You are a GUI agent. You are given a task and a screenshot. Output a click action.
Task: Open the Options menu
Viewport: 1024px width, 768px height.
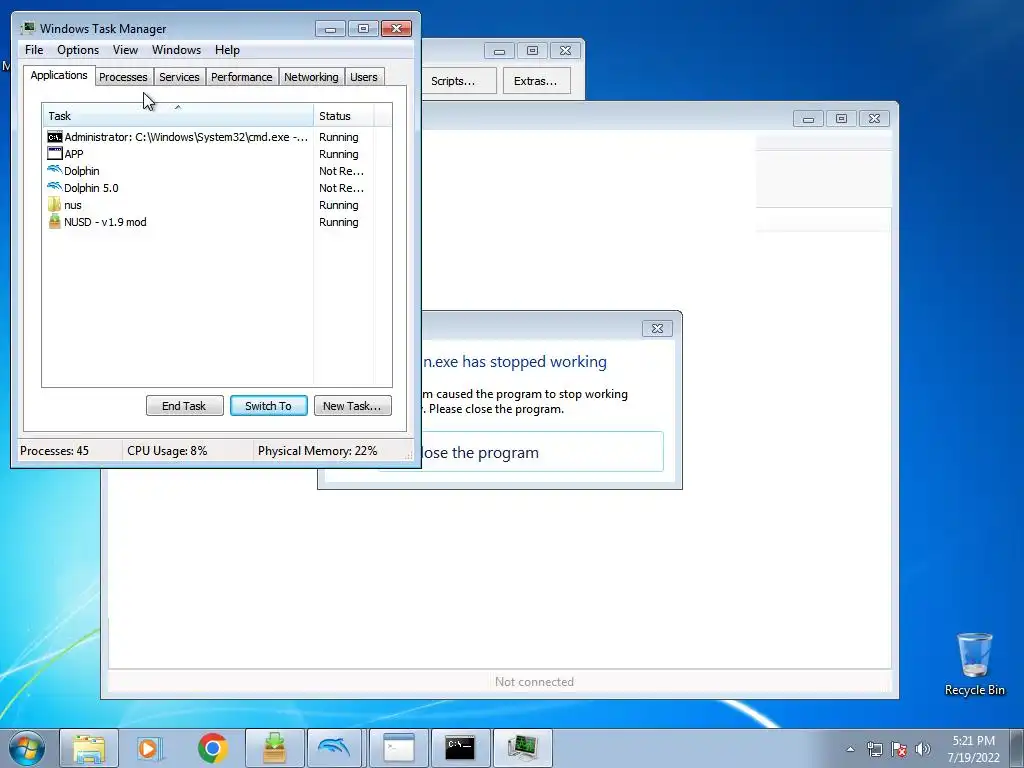pos(78,50)
